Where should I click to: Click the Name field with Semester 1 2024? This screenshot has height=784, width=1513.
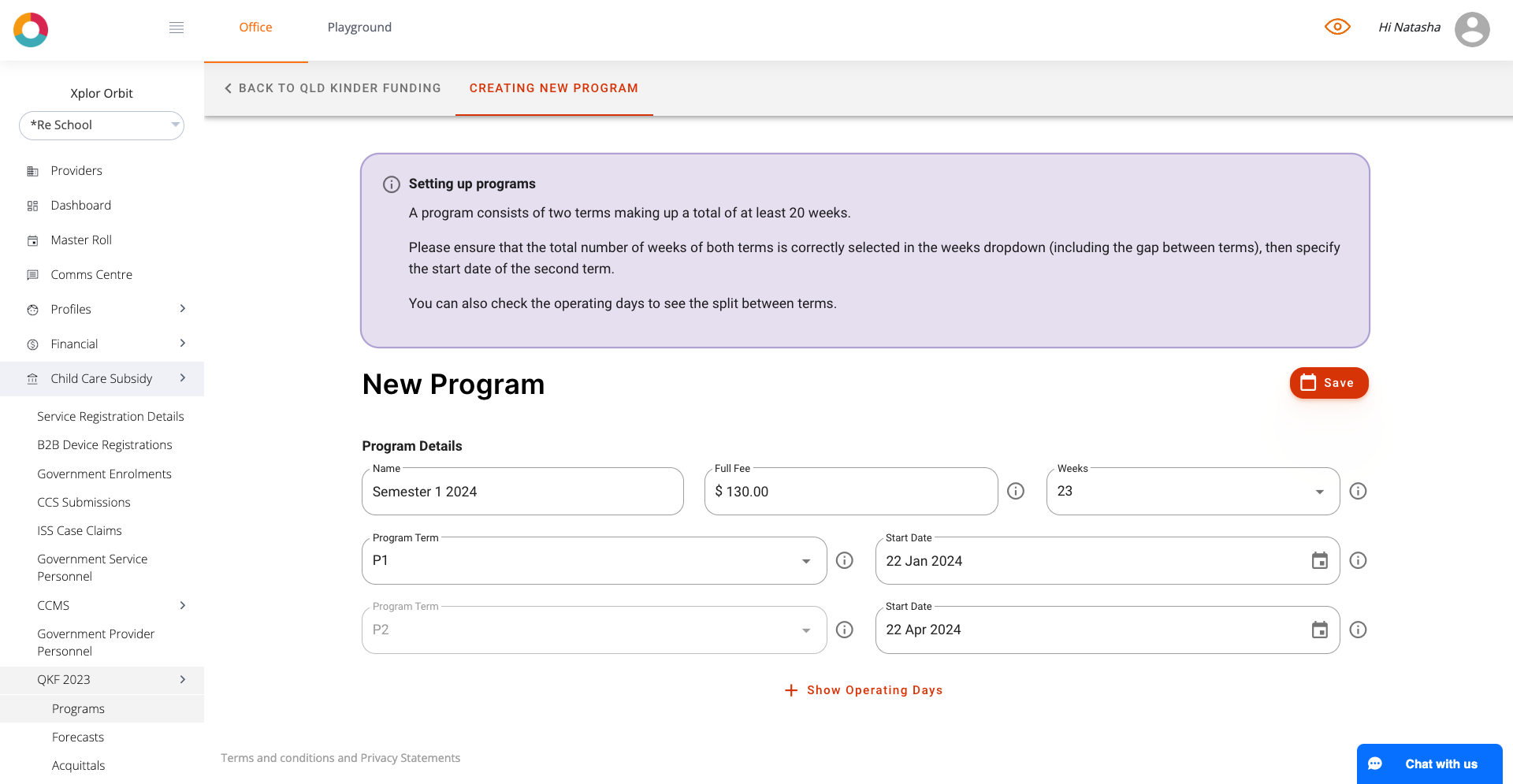click(x=522, y=491)
